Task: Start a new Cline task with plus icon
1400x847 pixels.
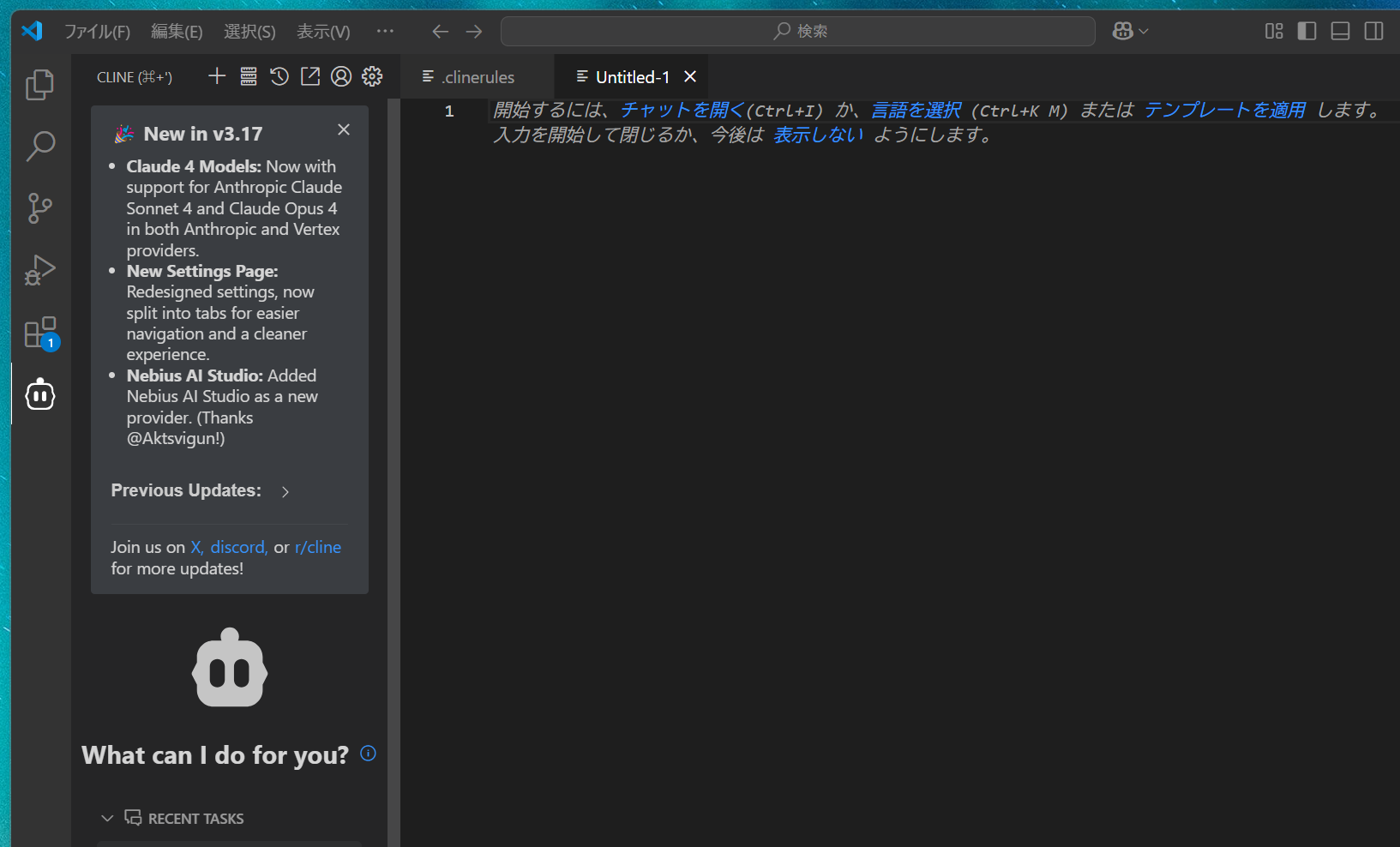Action: pyautogui.click(x=217, y=76)
